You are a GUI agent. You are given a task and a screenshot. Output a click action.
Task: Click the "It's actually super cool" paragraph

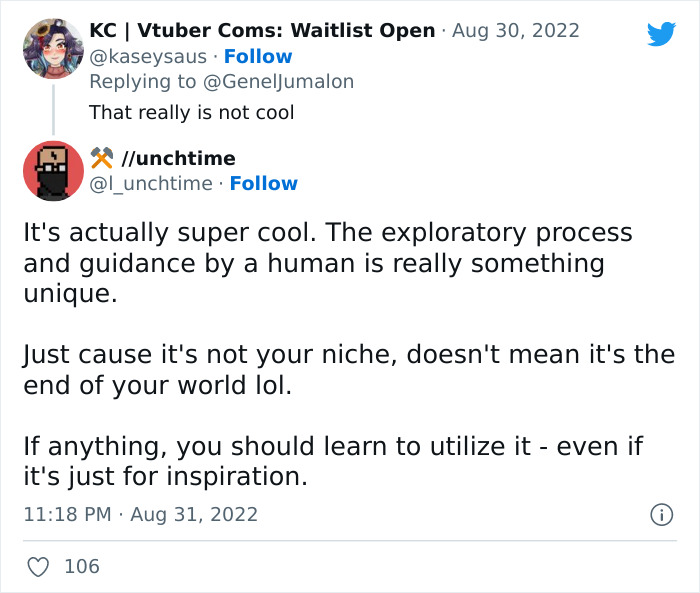click(328, 263)
